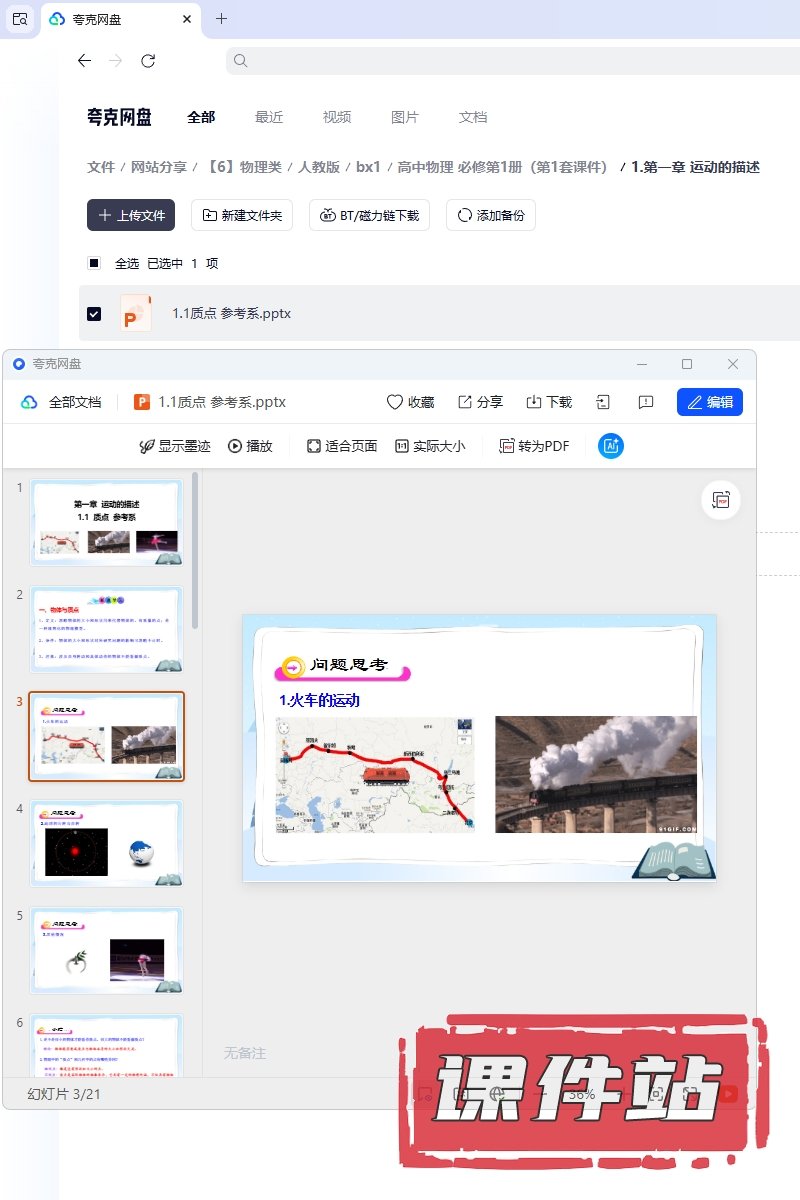Click the 分享 share icon
The width and height of the screenshot is (800, 1200).
coord(465,402)
